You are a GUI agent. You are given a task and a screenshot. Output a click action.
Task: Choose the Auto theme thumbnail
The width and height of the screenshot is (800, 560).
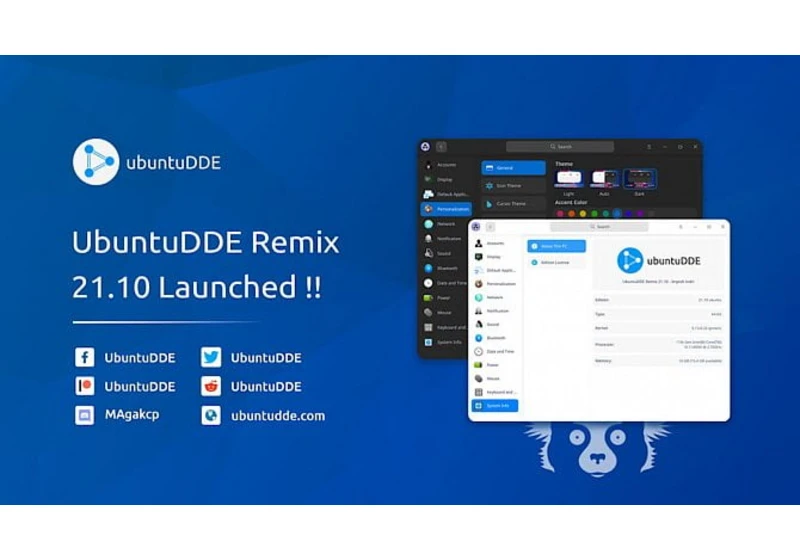pos(605,179)
